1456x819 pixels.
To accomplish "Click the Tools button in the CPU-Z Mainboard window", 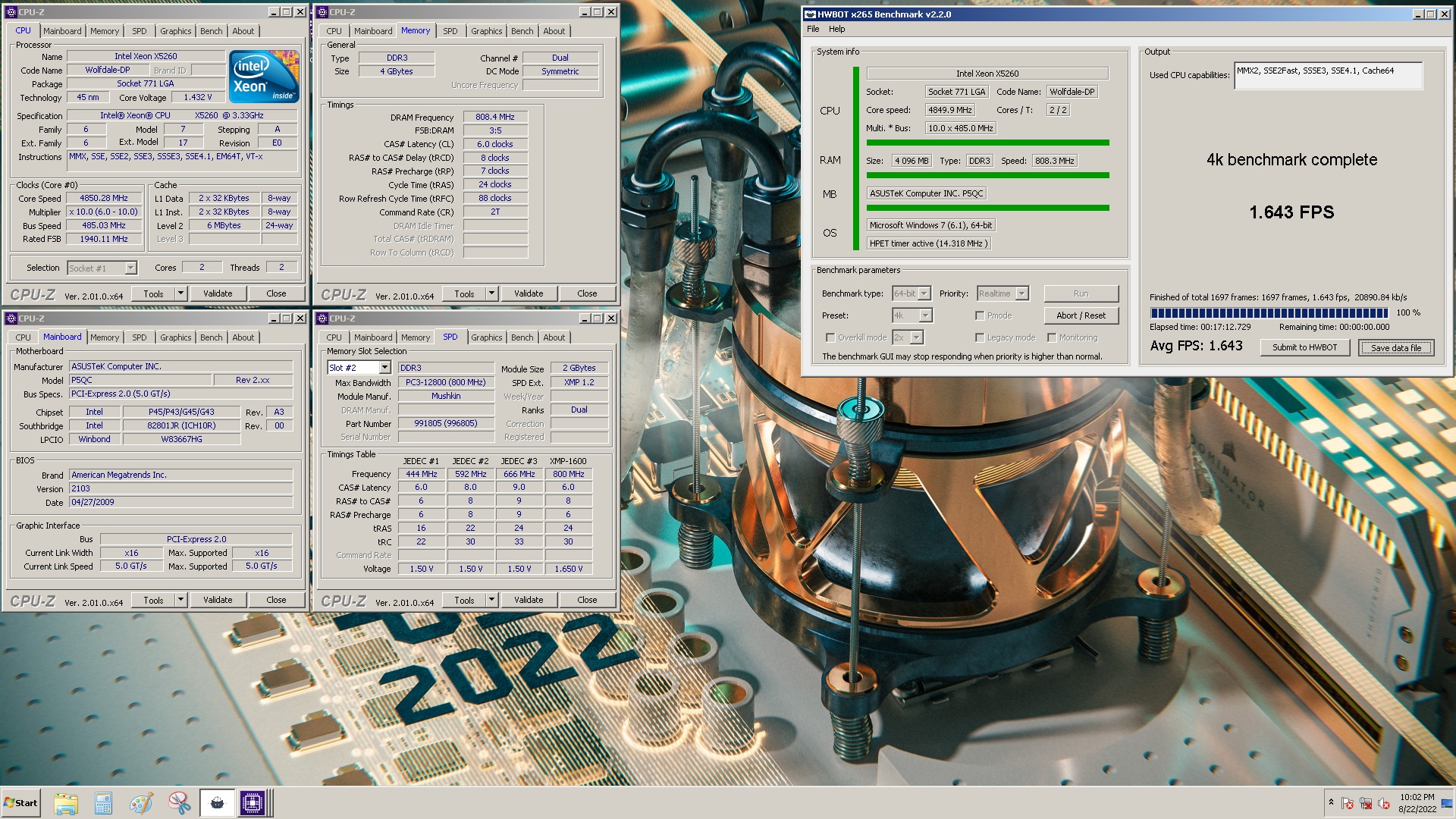I will click(153, 600).
